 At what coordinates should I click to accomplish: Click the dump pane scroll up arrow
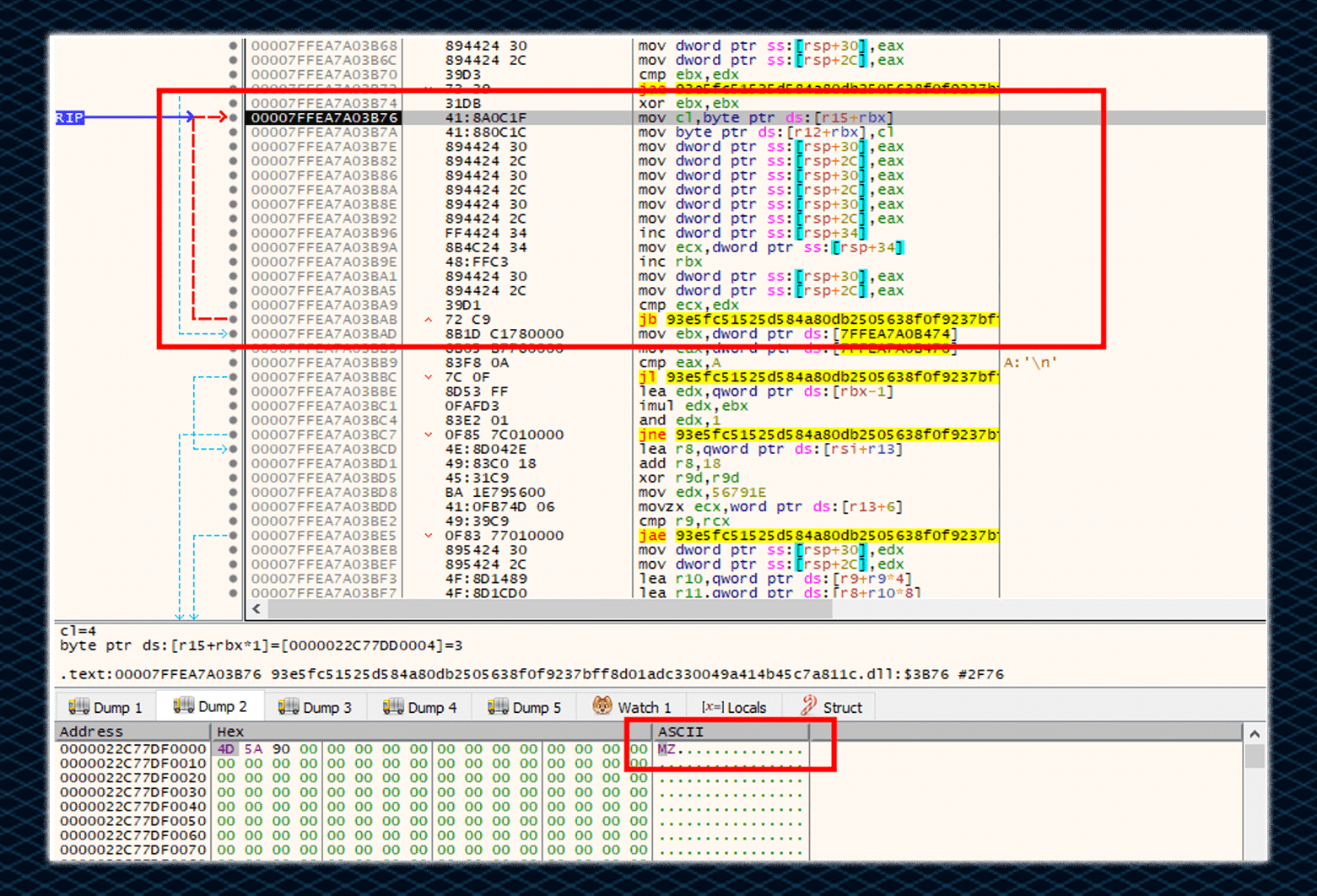(1255, 733)
